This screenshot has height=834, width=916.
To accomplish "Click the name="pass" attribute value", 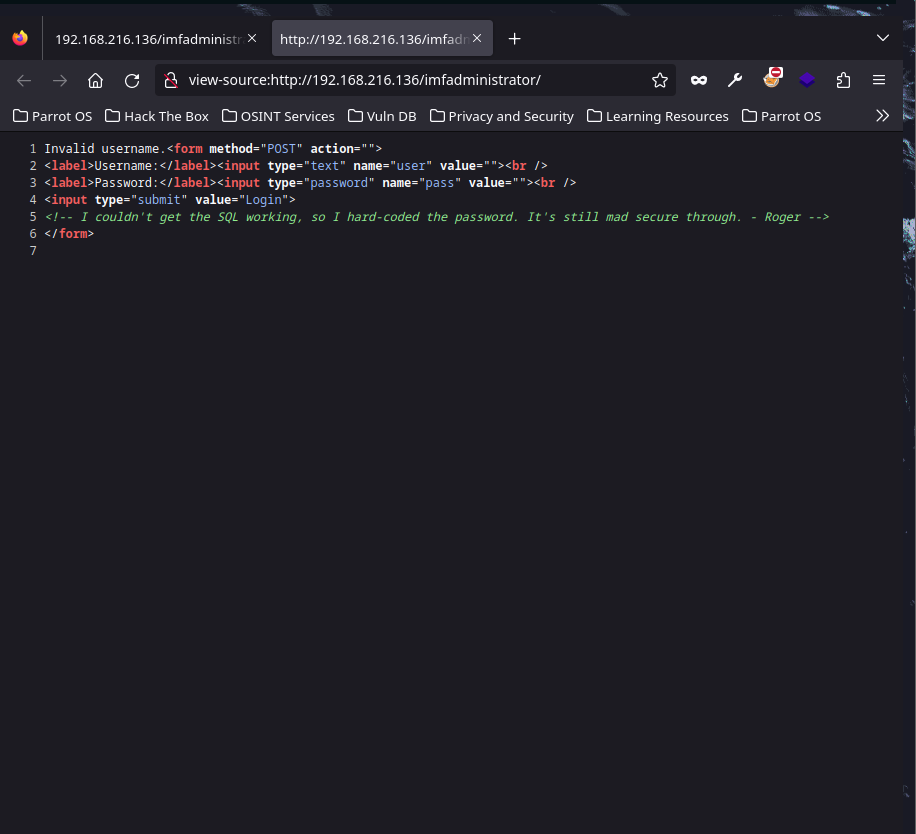I will 439,183.
